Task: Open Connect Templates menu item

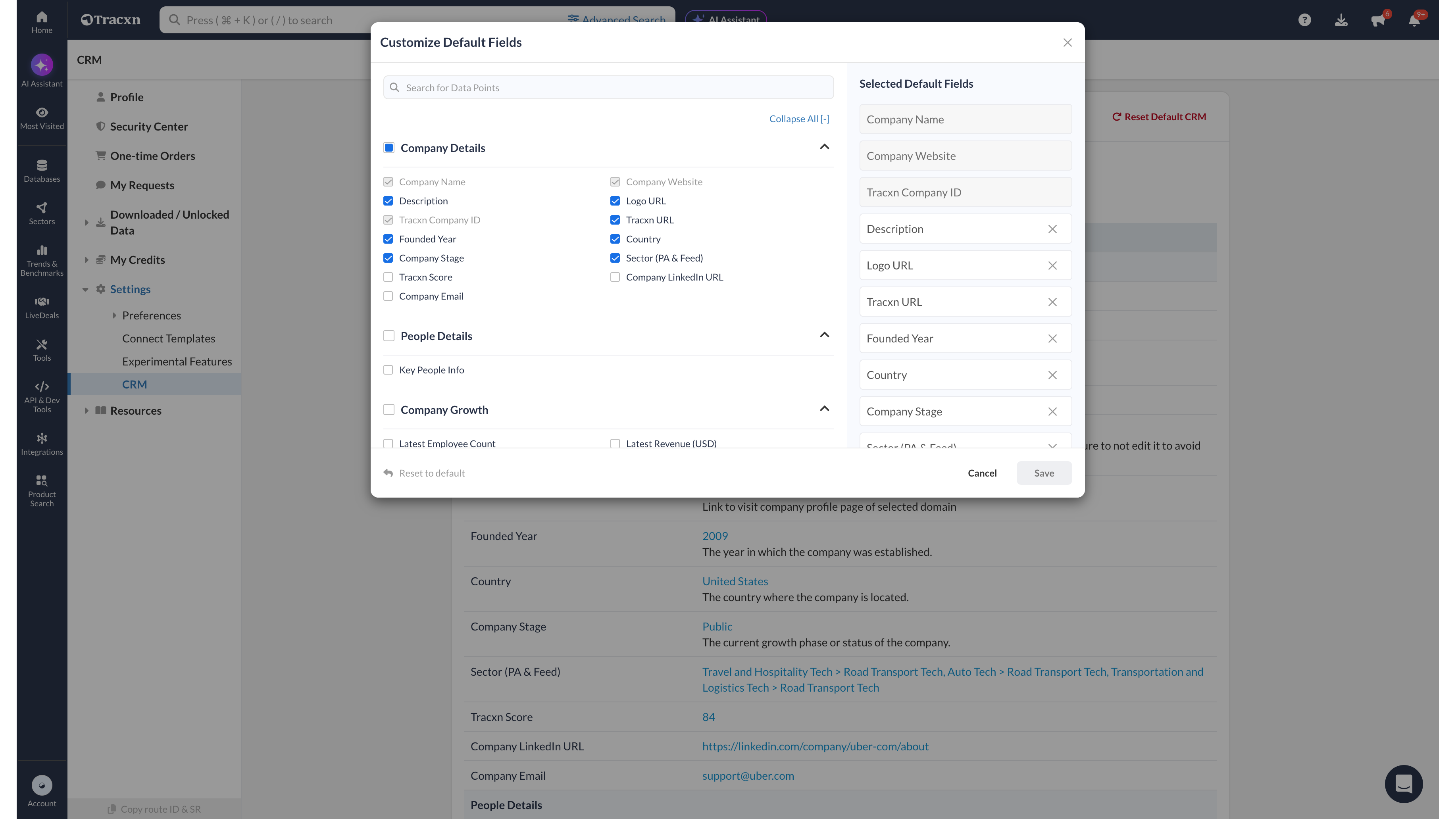Action: (168, 338)
